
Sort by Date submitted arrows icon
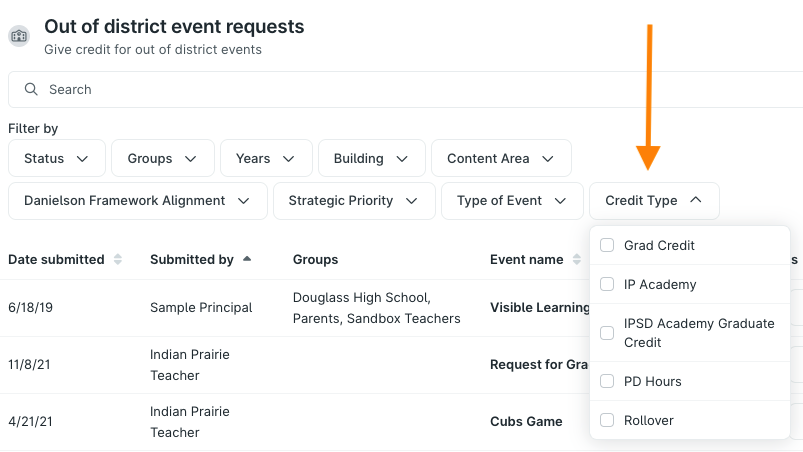118,259
